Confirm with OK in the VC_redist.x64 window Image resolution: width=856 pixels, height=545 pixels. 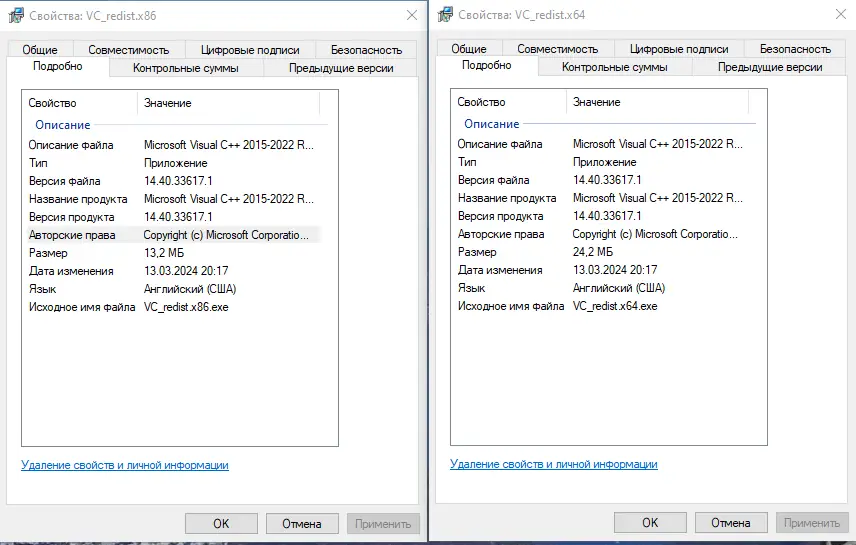[x=650, y=522]
